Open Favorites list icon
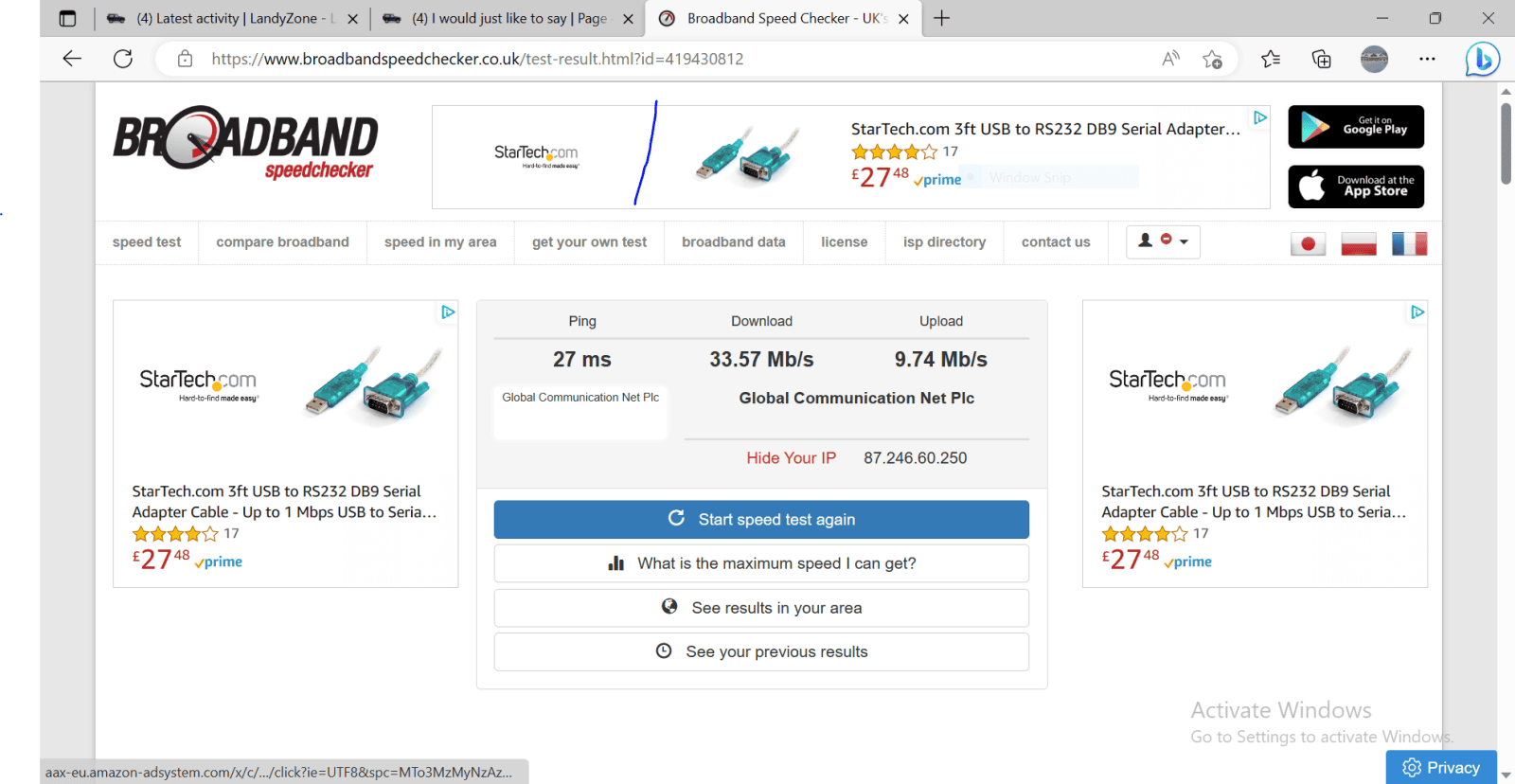 [x=1271, y=59]
